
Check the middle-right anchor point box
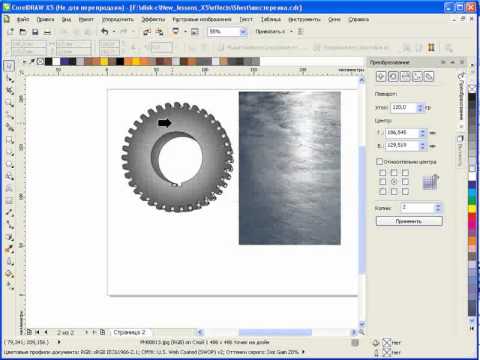point(405,182)
